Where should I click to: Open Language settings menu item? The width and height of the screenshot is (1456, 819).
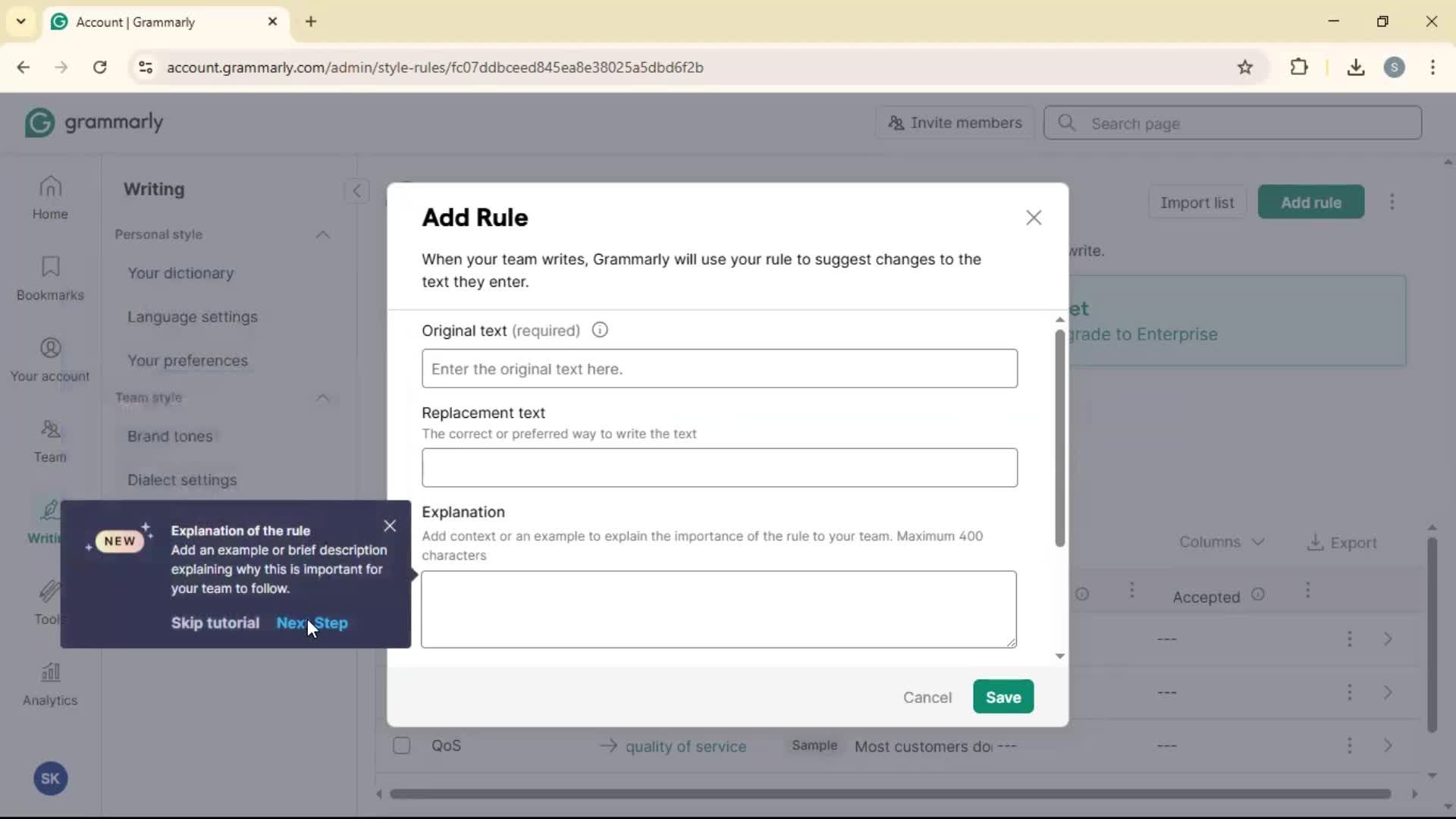(192, 317)
